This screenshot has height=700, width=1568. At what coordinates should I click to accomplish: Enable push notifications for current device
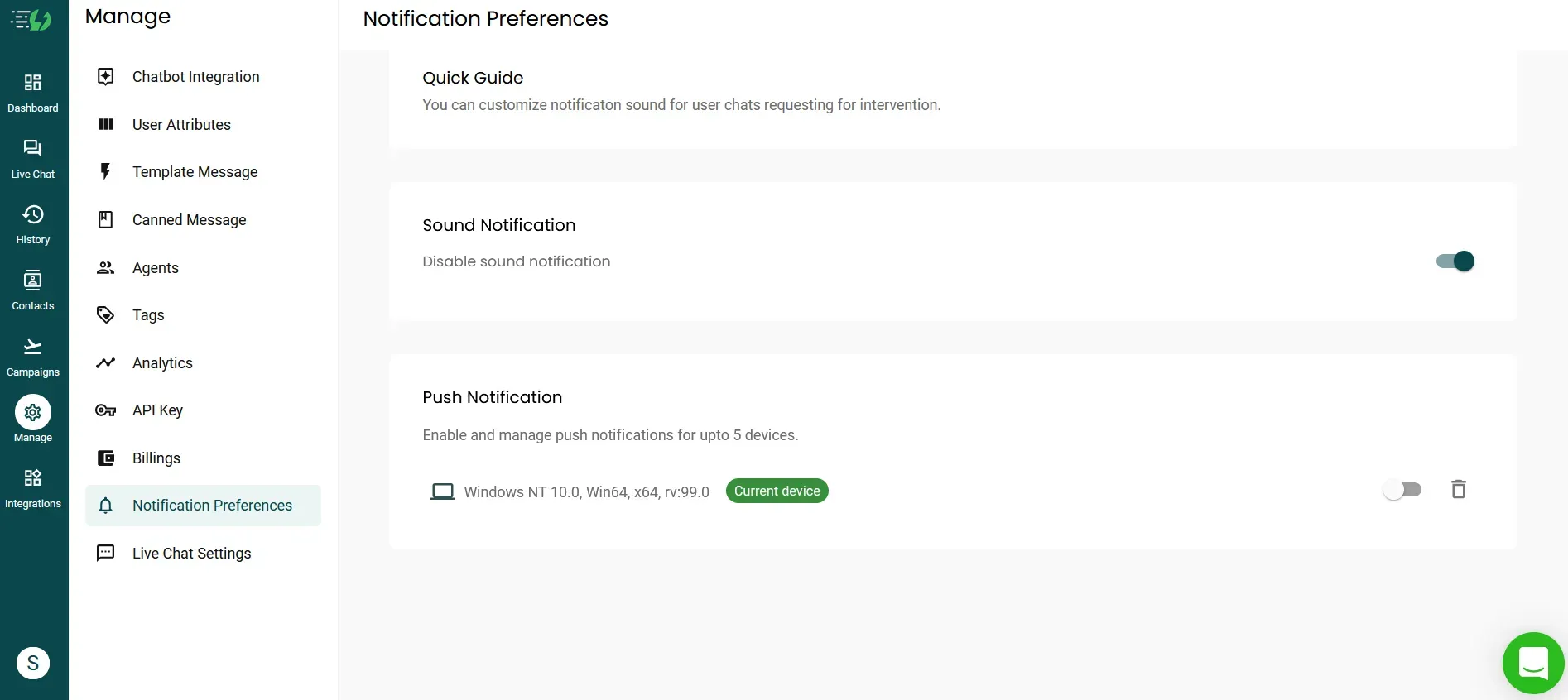click(1402, 490)
